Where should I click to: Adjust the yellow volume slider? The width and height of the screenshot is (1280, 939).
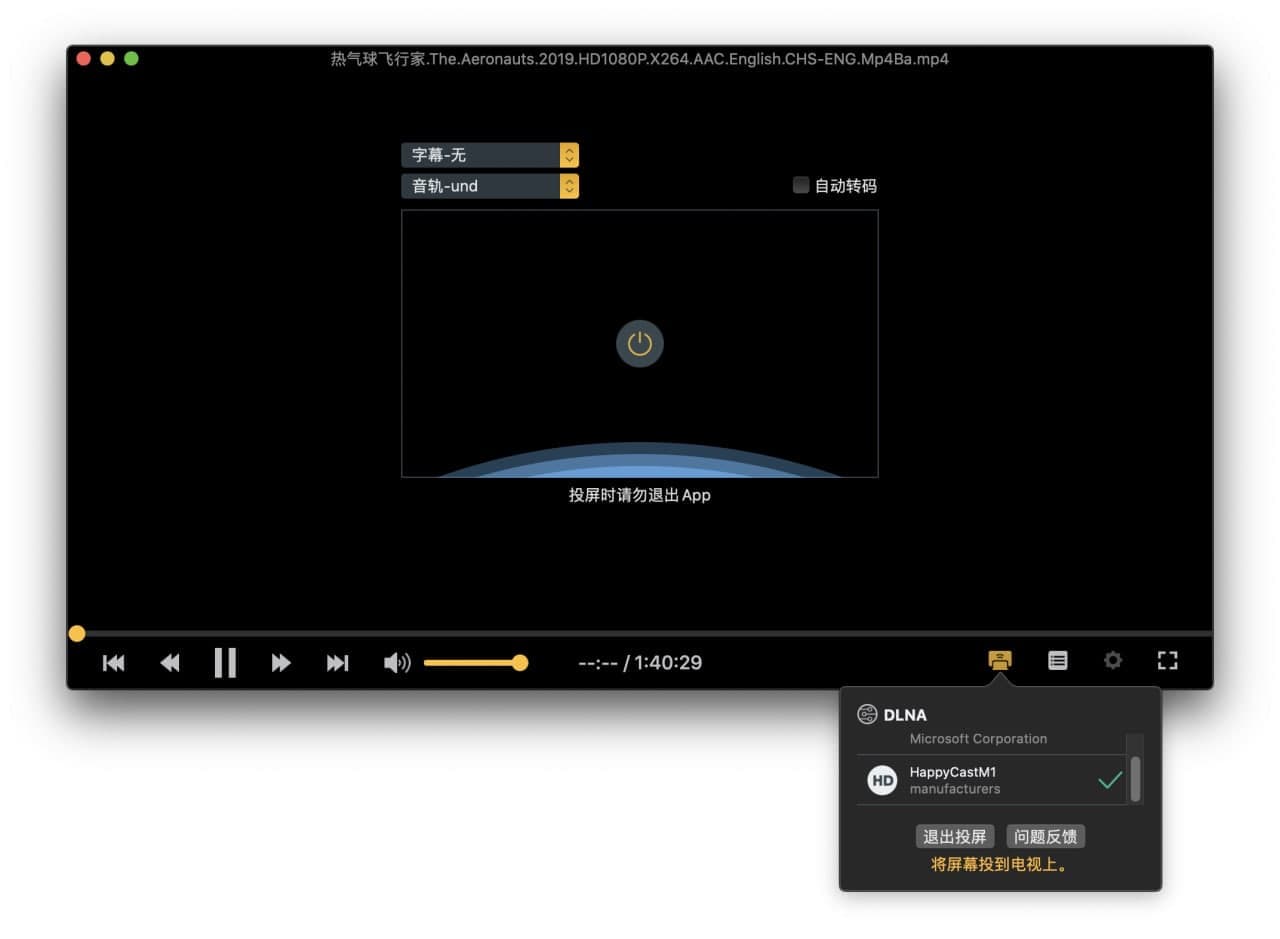click(475, 662)
